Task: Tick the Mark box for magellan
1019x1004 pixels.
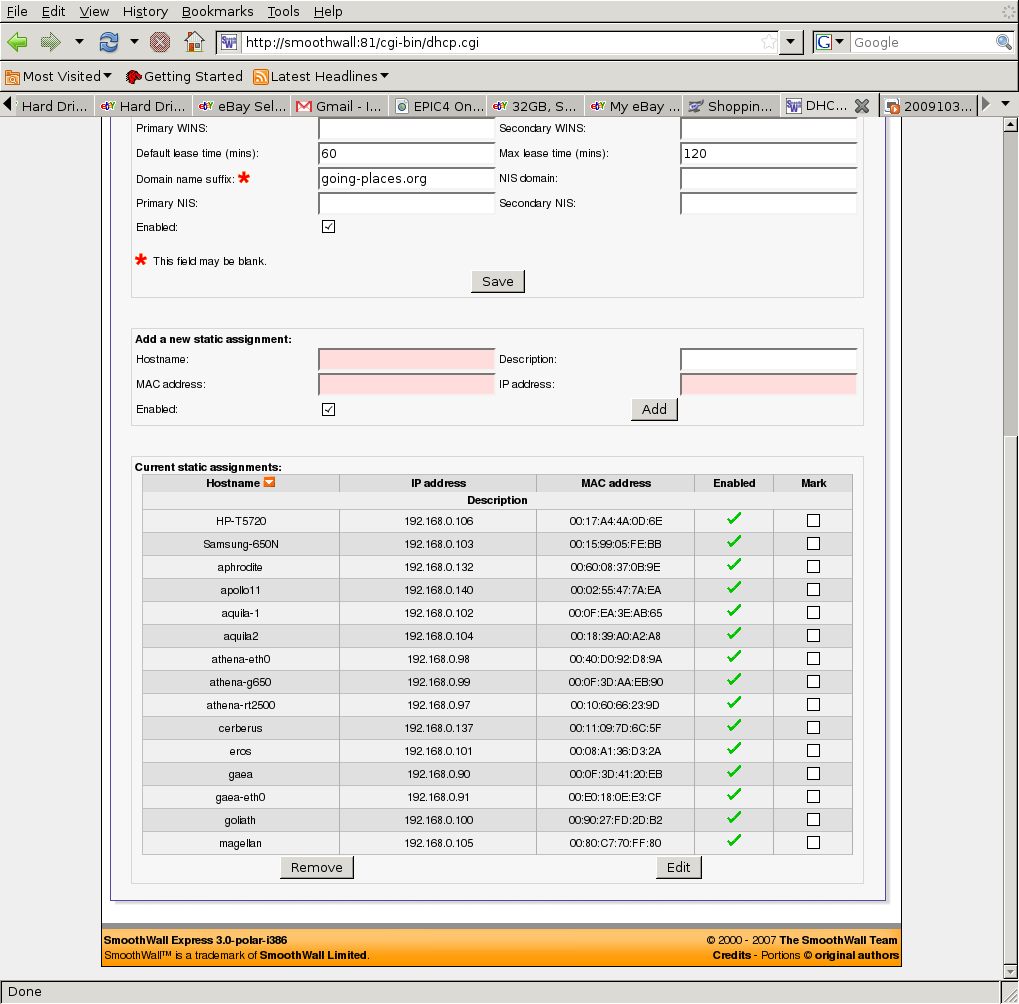Action: (x=813, y=843)
